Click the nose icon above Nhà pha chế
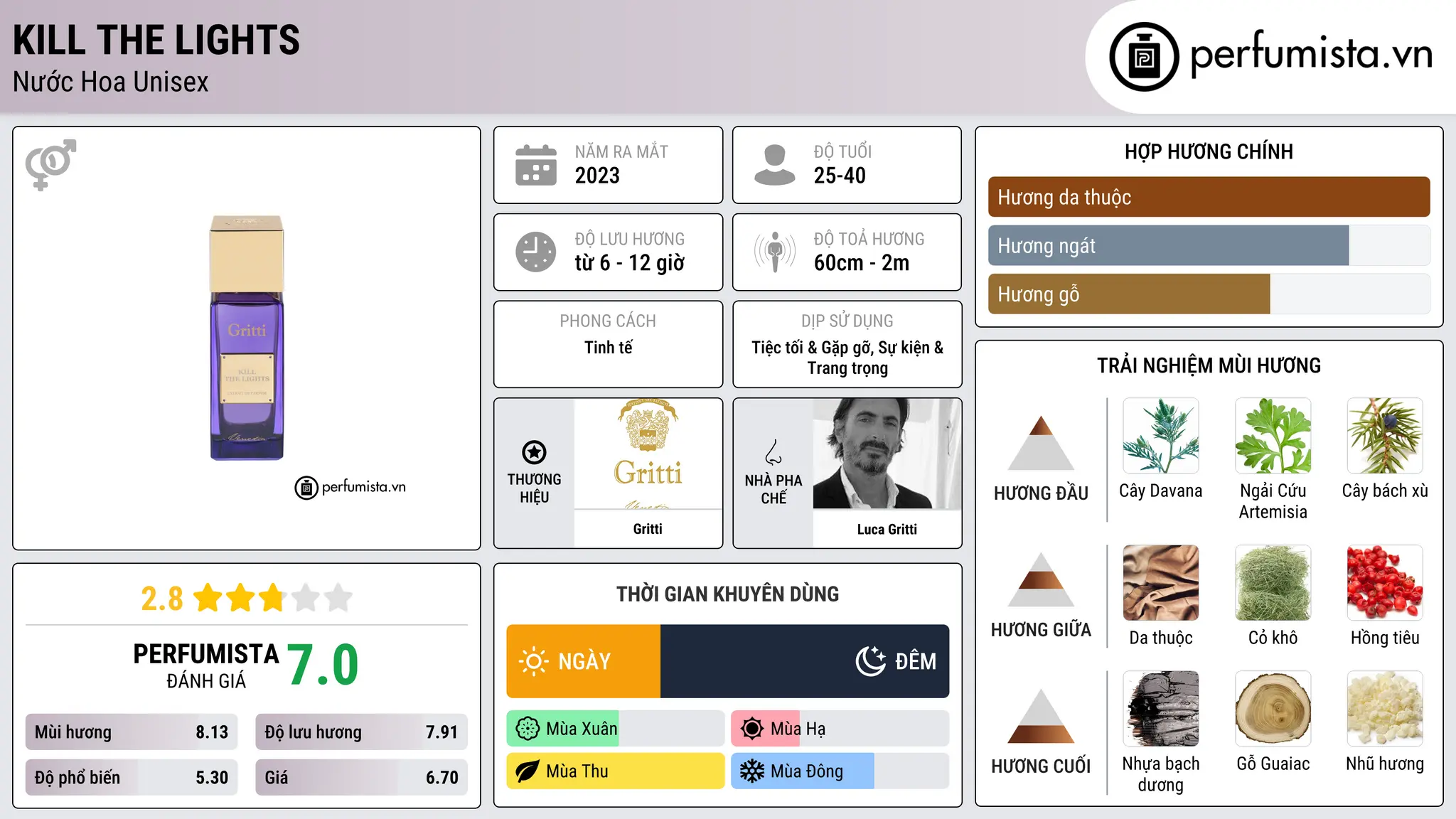The width and height of the screenshot is (1456, 819). click(x=773, y=452)
